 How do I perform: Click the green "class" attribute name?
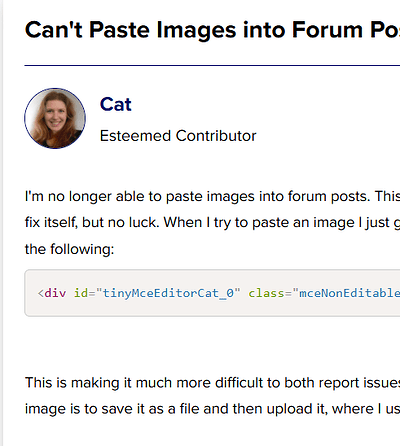tap(266, 293)
